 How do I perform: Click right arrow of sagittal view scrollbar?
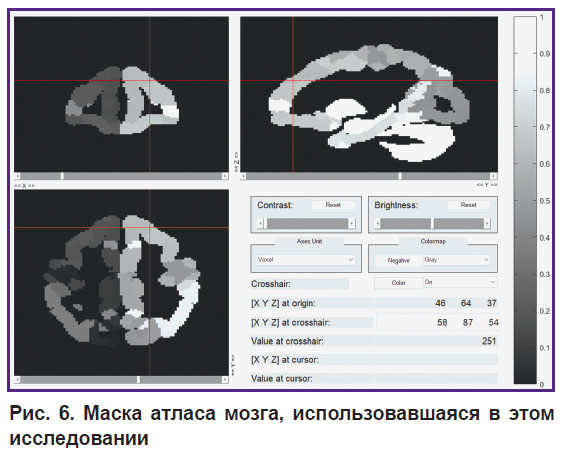[494, 176]
